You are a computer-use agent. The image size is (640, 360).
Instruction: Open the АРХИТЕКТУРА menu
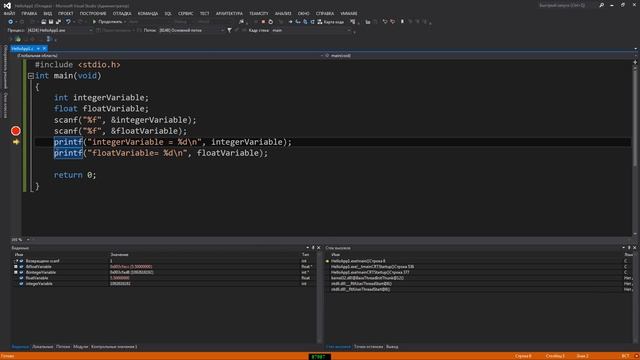point(229,13)
